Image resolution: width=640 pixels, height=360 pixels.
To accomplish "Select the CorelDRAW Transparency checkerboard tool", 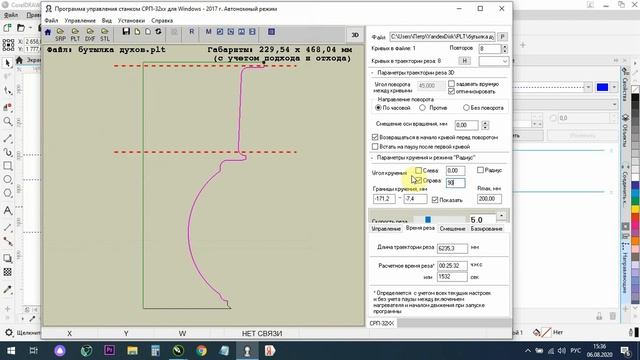I will pos(7,272).
